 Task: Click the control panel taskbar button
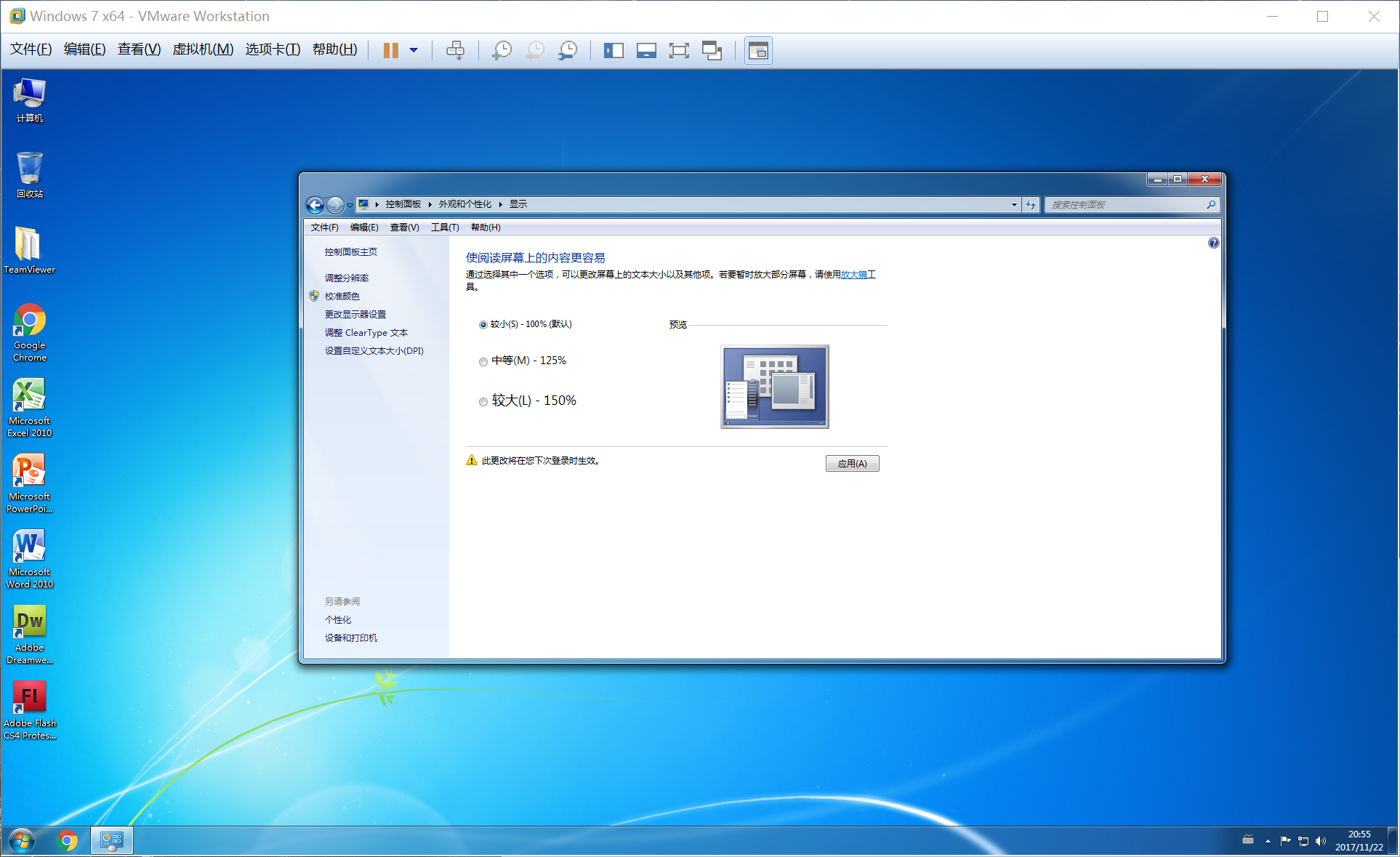point(112,841)
